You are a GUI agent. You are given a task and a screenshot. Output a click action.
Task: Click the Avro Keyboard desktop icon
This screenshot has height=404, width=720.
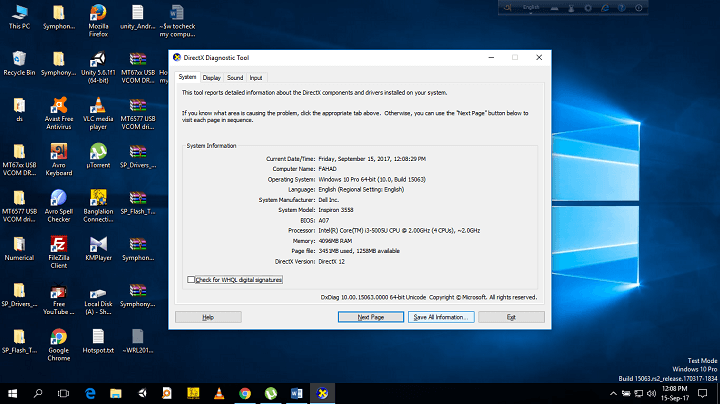tap(58, 152)
